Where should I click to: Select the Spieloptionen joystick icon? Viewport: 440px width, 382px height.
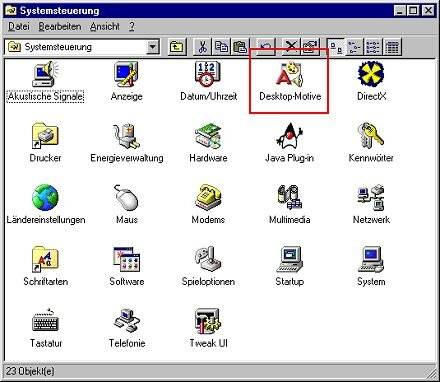coord(208,259)
